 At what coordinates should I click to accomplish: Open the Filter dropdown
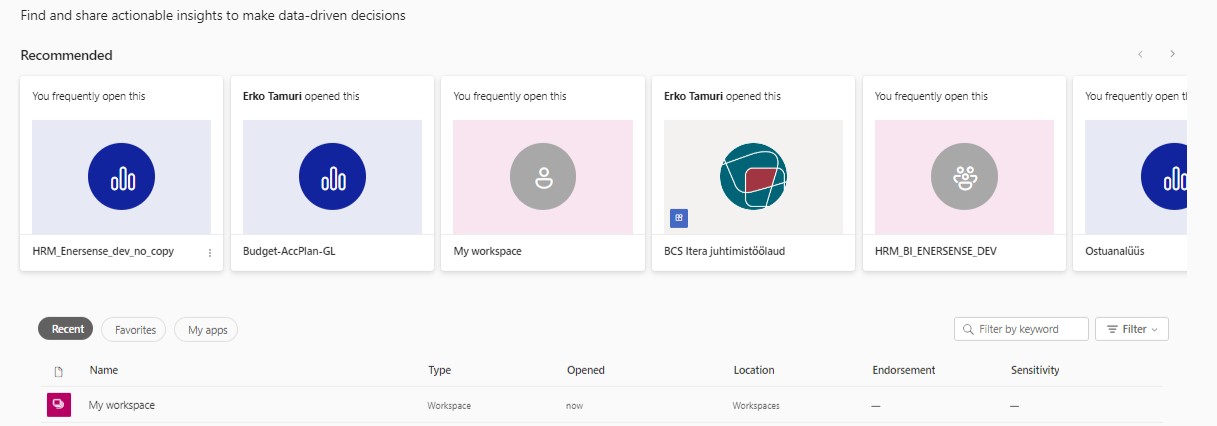(1132, 329)
